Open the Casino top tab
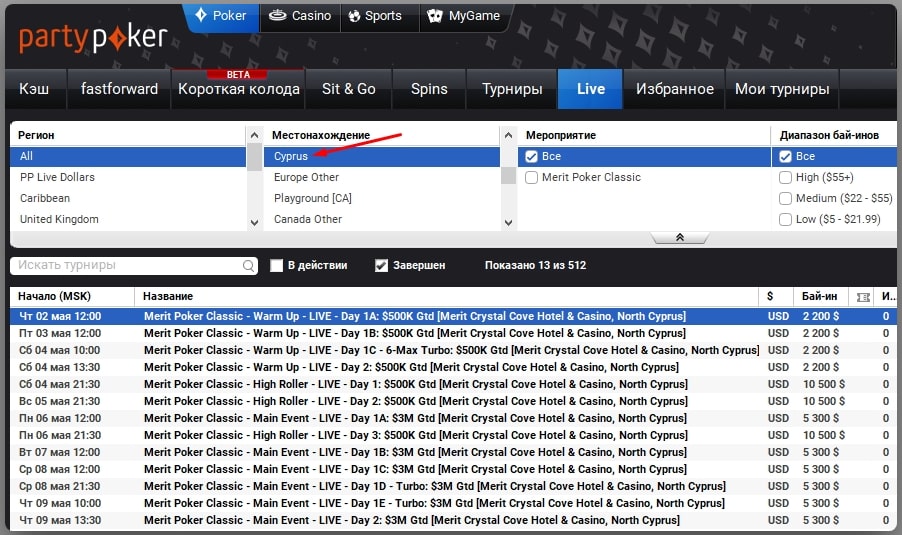 point(300,16)
